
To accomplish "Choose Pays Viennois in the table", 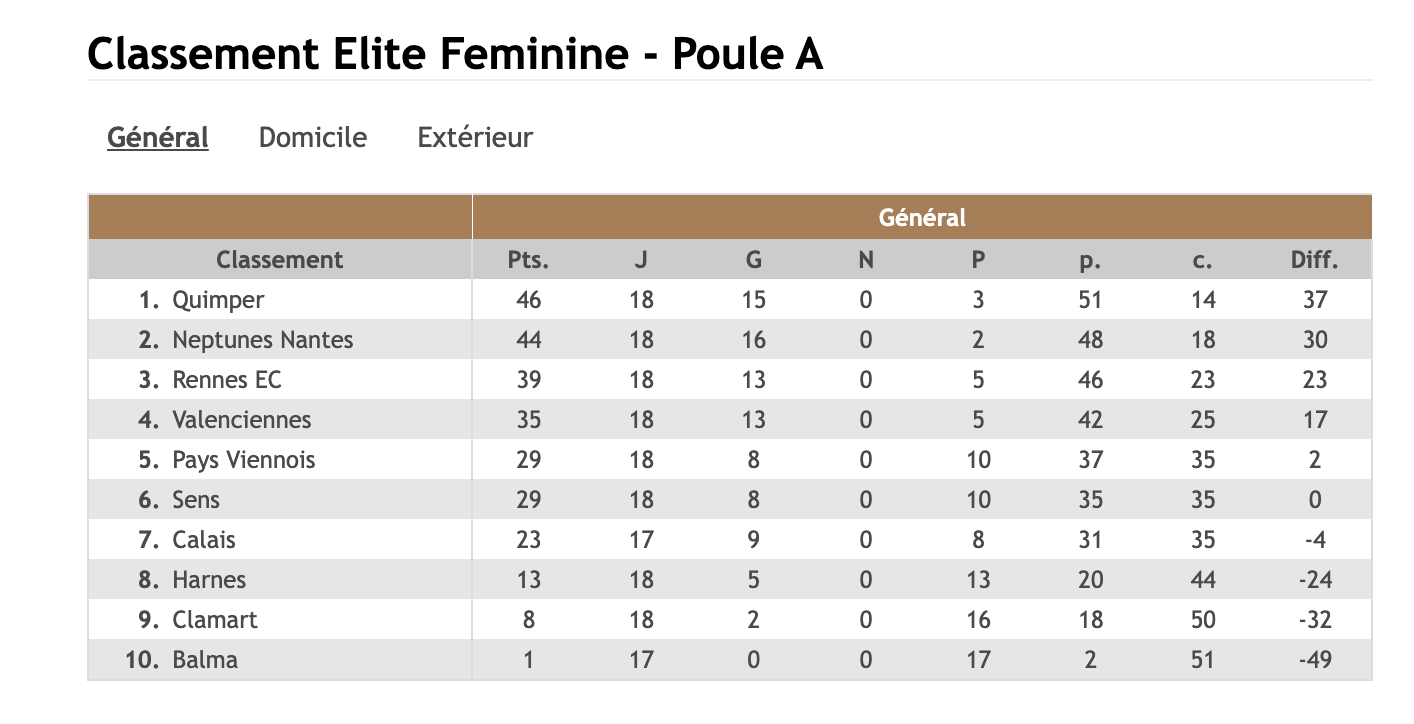I will pyautogui.click(x=243, y=460).
